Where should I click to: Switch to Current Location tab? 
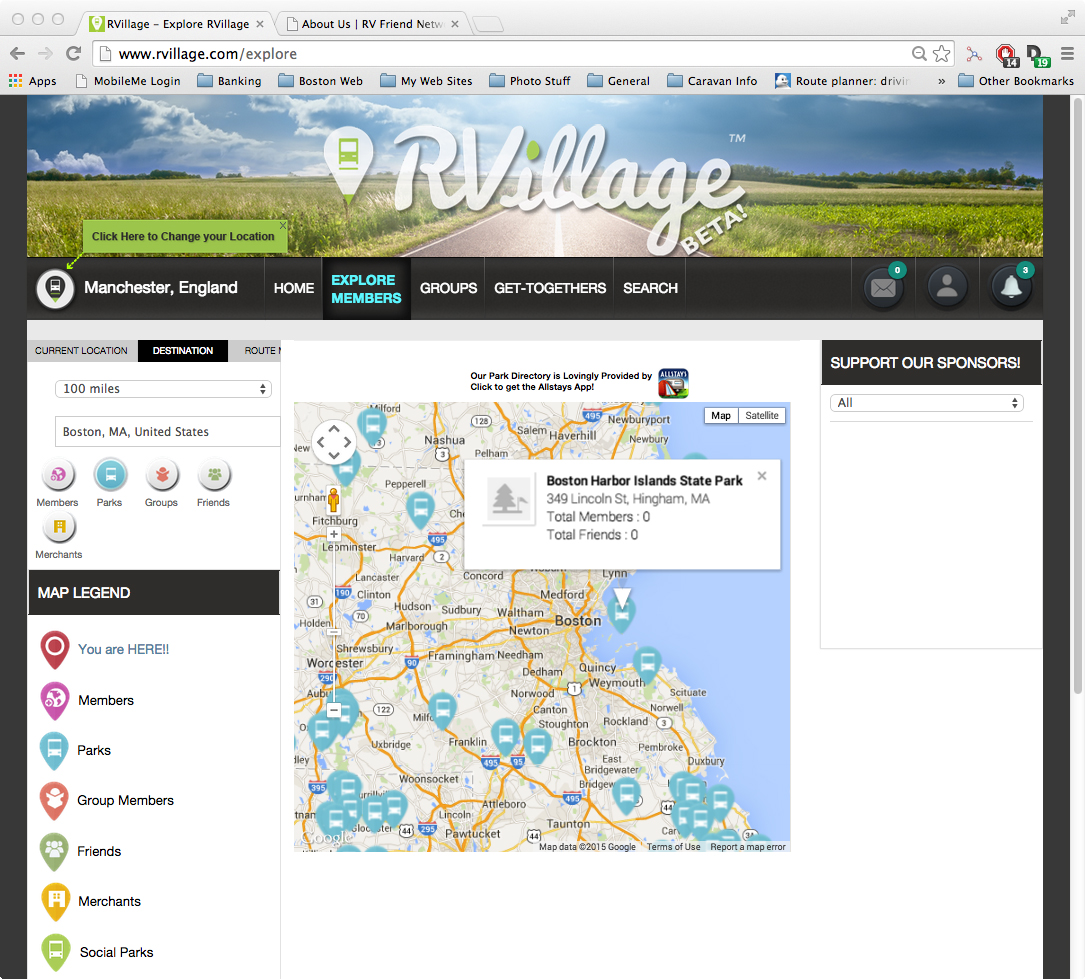coord(81,351)
